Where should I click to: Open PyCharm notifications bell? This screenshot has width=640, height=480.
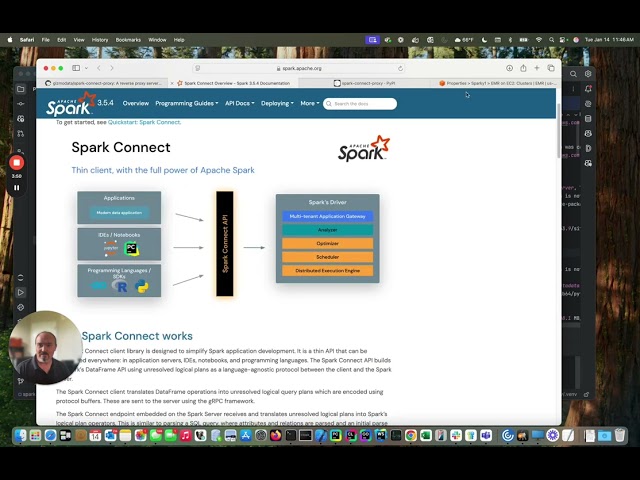[588, 89]
